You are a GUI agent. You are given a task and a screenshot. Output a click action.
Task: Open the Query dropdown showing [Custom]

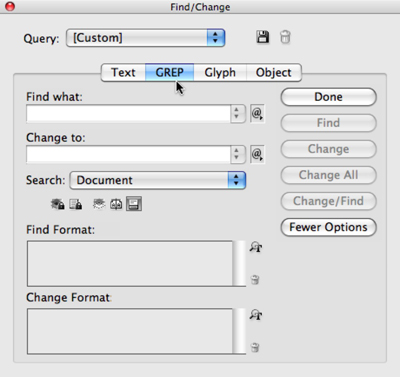coord(146,38)
